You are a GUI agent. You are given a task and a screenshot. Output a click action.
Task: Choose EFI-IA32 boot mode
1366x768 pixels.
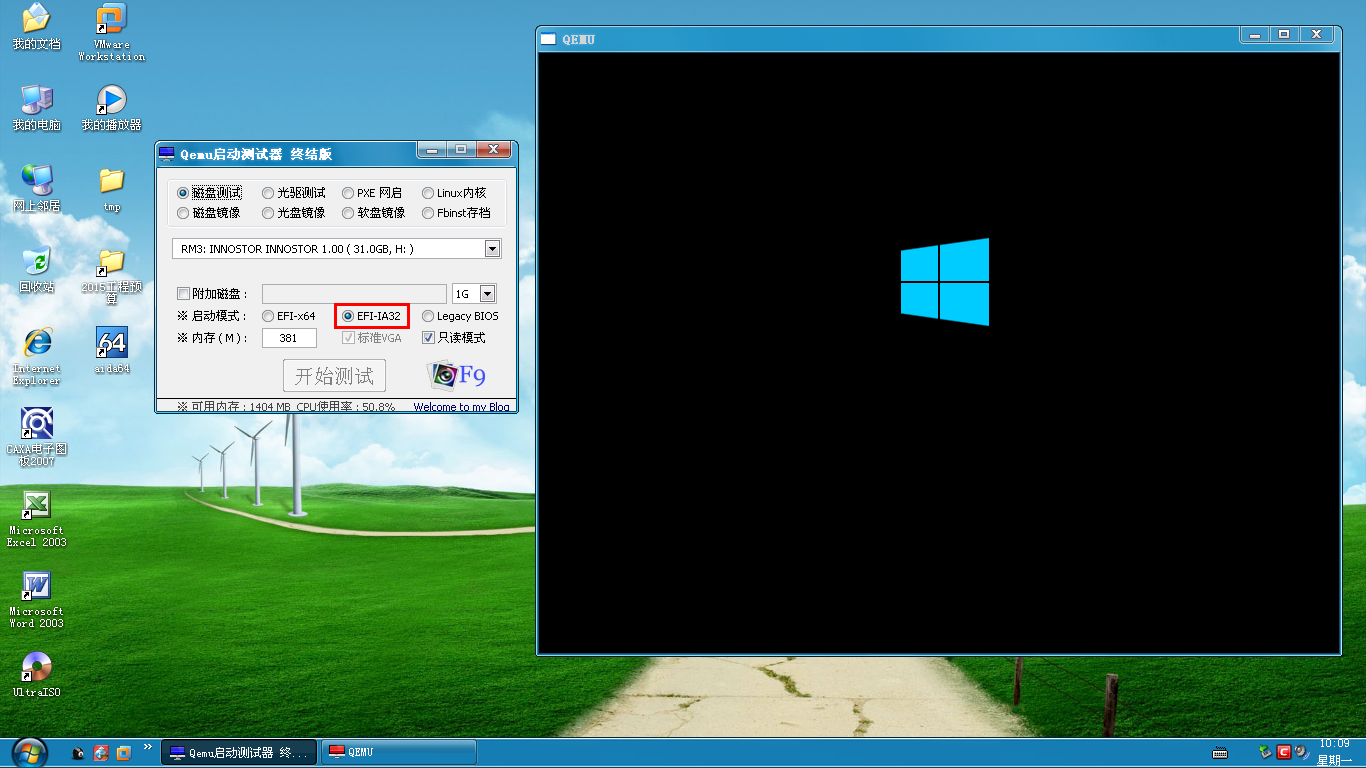[371, 316]
